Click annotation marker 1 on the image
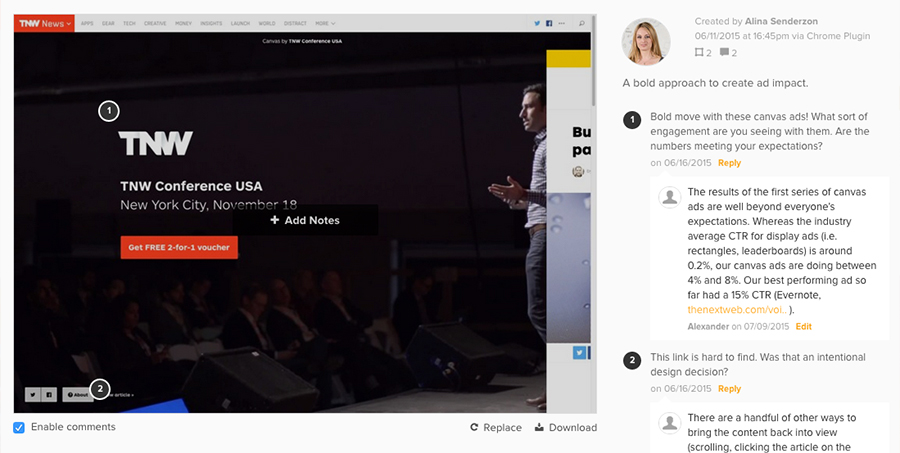900x453 pixels. [x=108, y=111]
